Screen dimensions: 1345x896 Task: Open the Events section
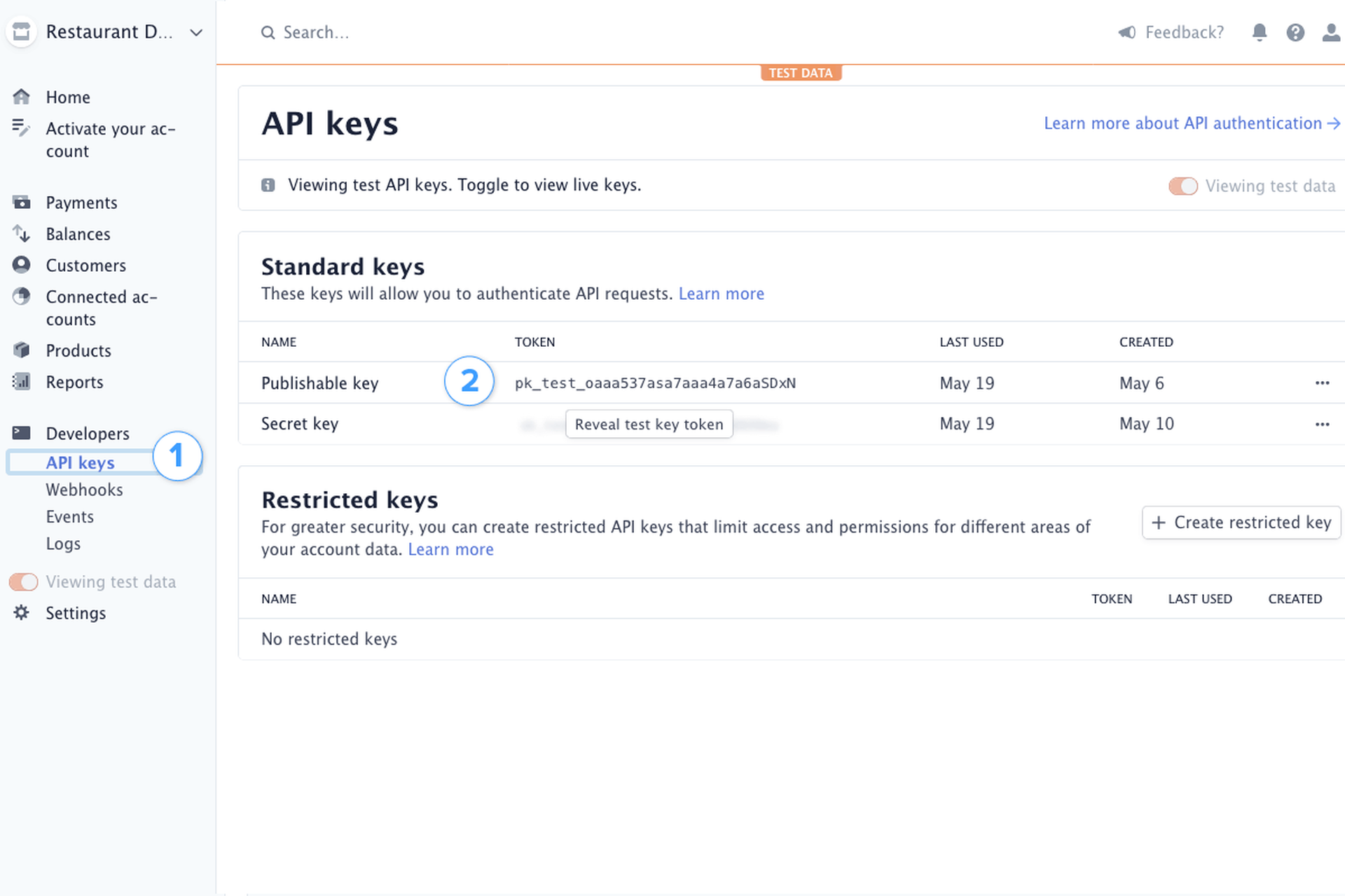pos(69,516)
